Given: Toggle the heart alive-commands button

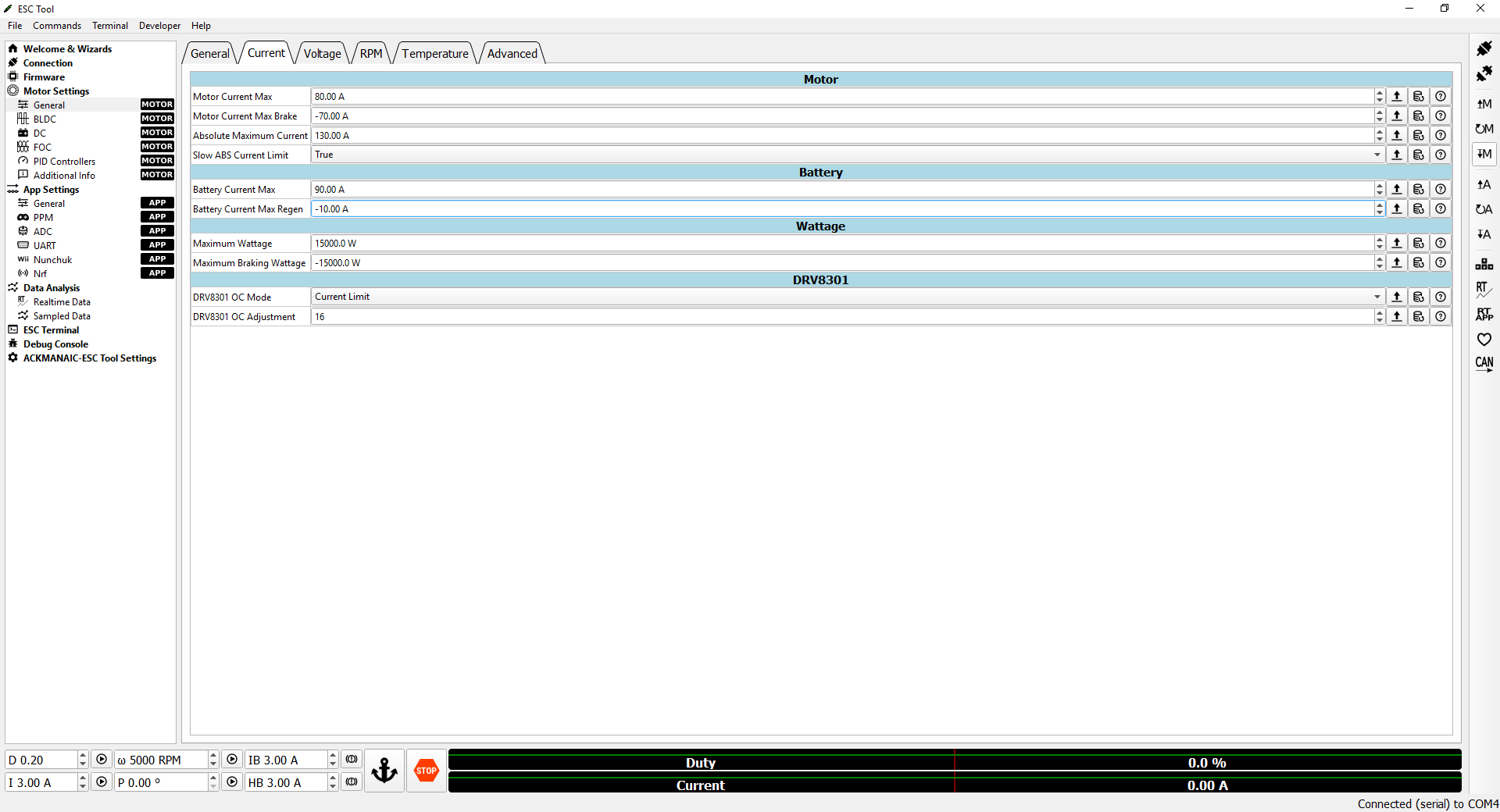Looking at the screenshot, I should tap(1484, 340).
